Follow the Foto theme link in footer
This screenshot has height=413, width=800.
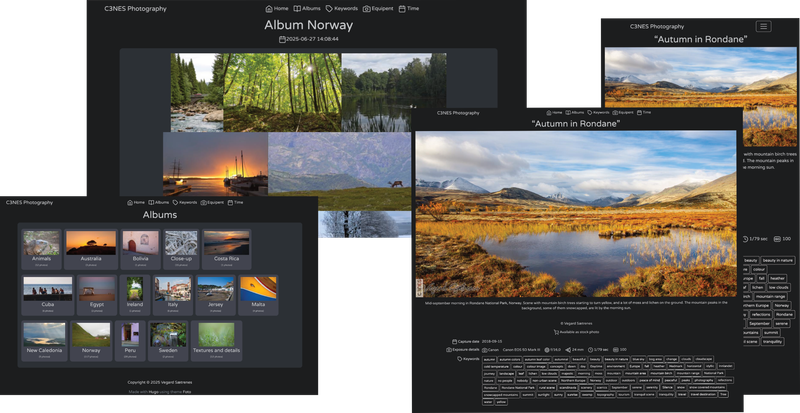click(x=187, y=392)
